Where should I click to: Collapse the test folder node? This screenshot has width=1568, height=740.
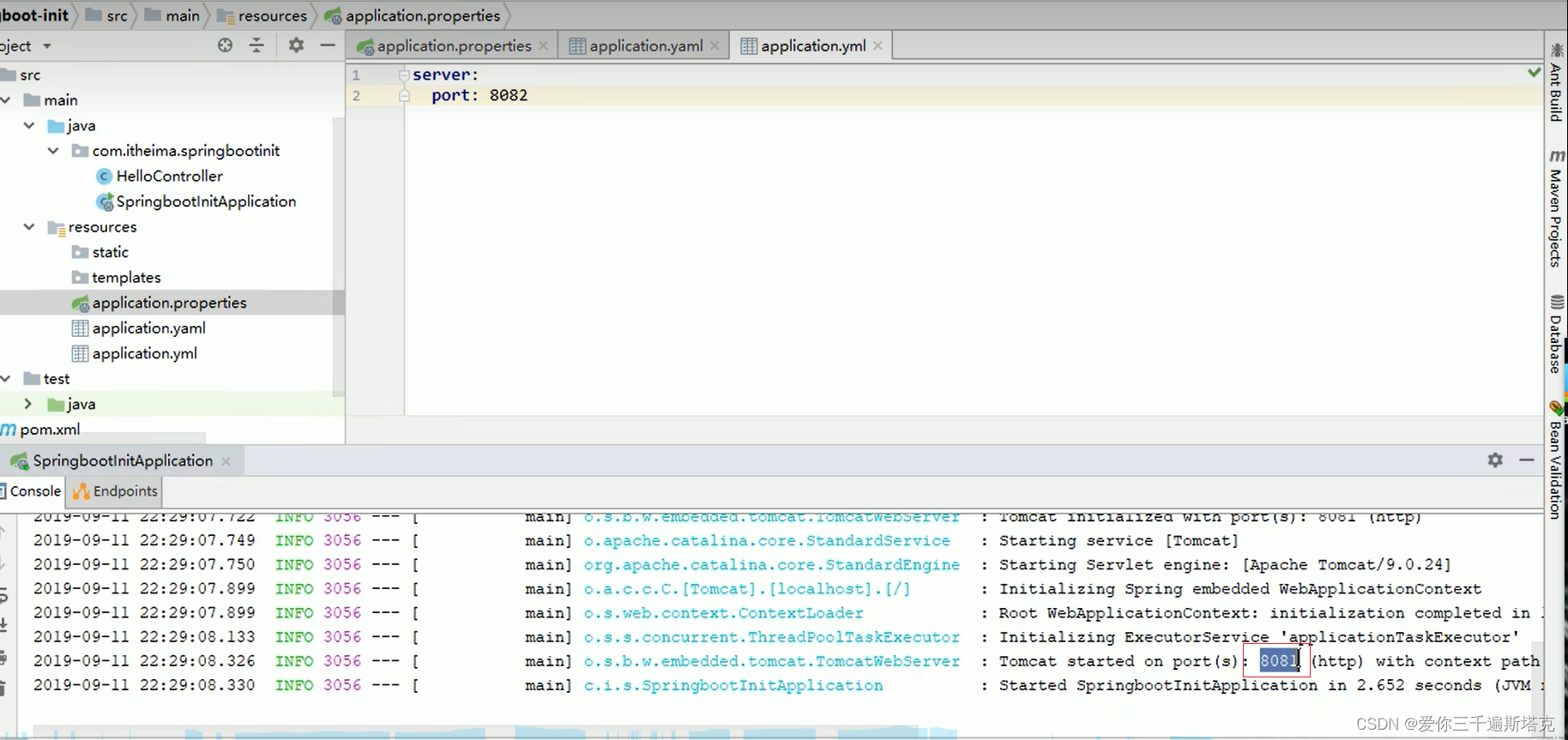[6, 379]
